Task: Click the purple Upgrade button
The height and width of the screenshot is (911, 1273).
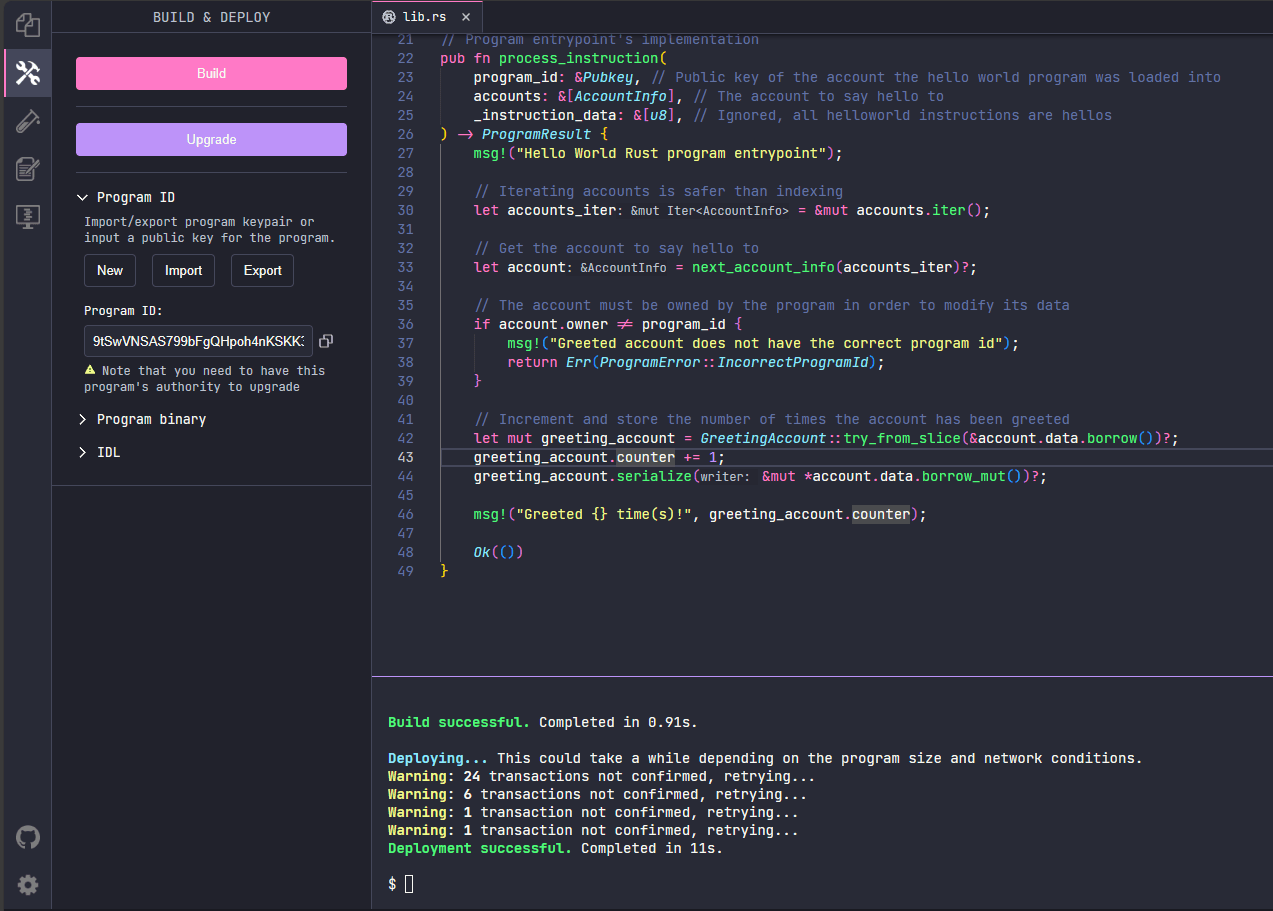Action: click(211, 139)
